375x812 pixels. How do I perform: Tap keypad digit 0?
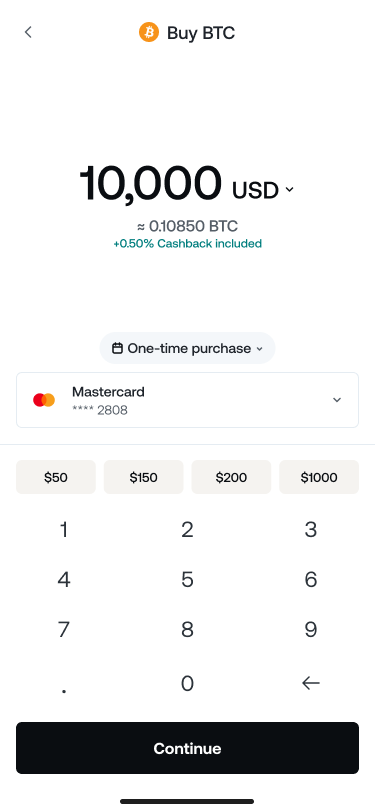pos(188,683)
